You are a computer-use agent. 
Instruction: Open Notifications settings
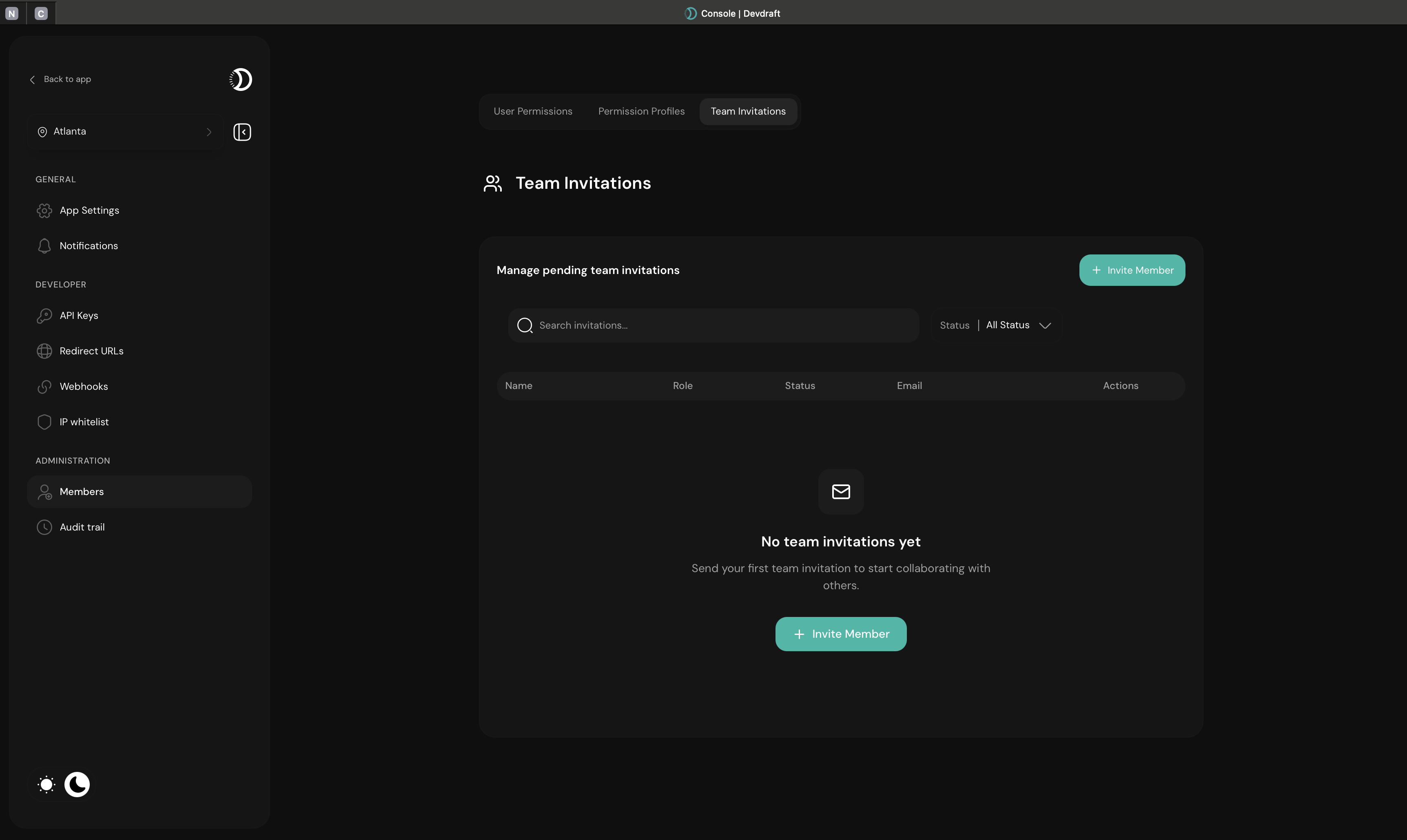(89, 245)
